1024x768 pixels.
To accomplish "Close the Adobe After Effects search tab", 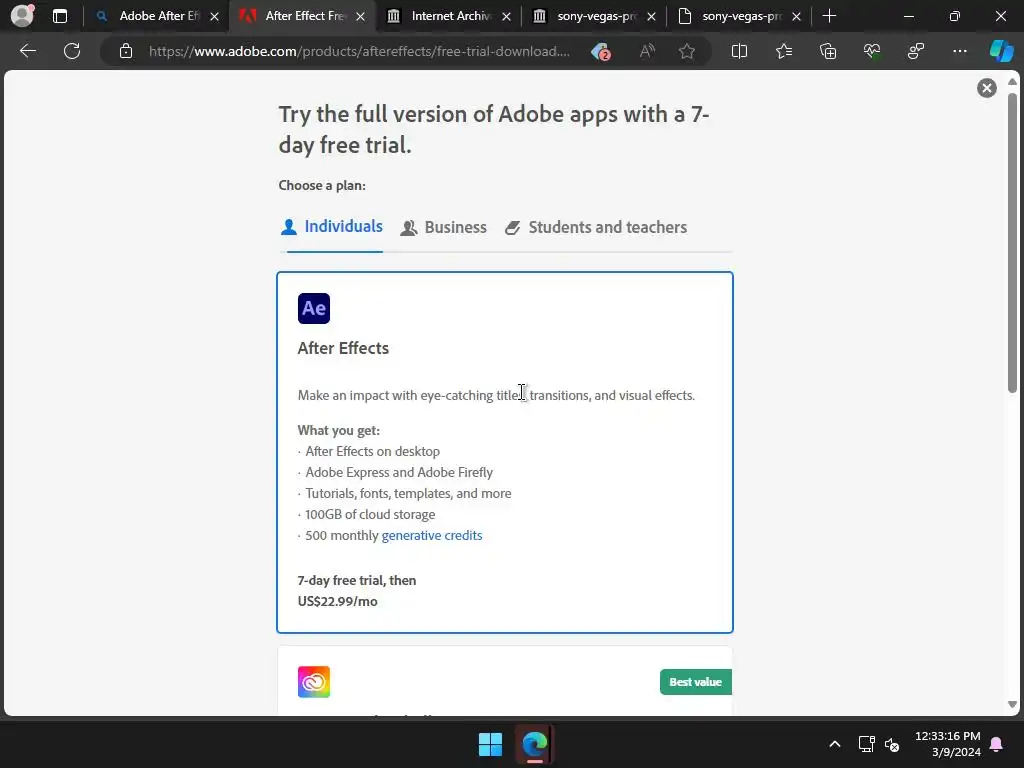I will [214, 17].
